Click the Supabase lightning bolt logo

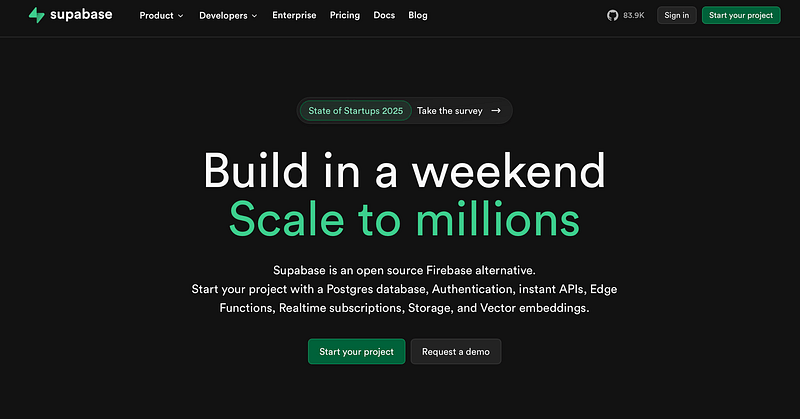point(36,15)
